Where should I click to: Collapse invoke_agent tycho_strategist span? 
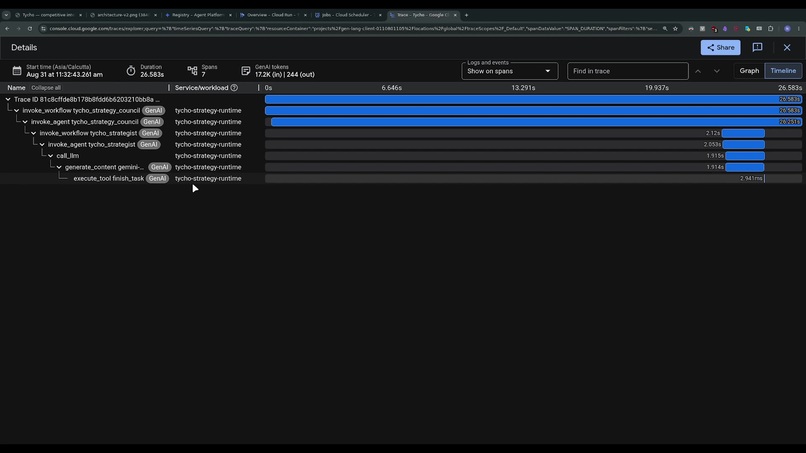[x=42, y=144]
